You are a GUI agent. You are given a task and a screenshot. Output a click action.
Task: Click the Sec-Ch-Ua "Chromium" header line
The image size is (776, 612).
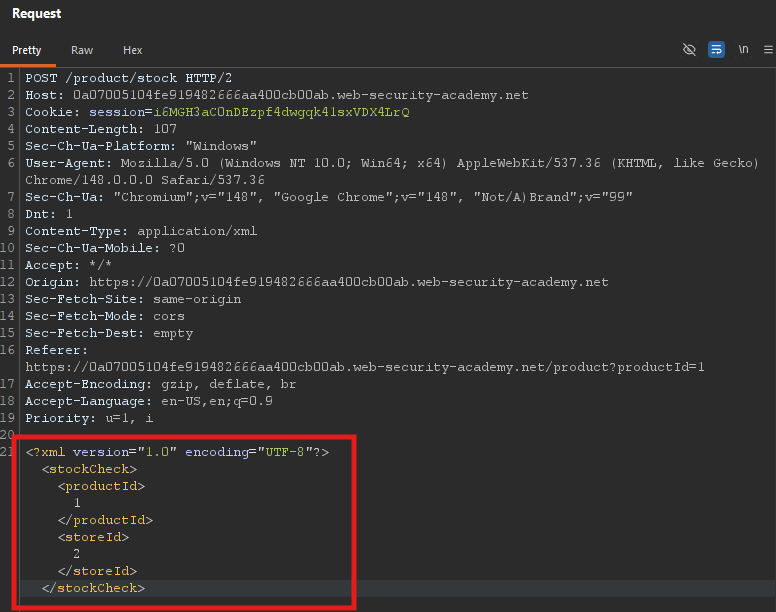coord(329,197)
